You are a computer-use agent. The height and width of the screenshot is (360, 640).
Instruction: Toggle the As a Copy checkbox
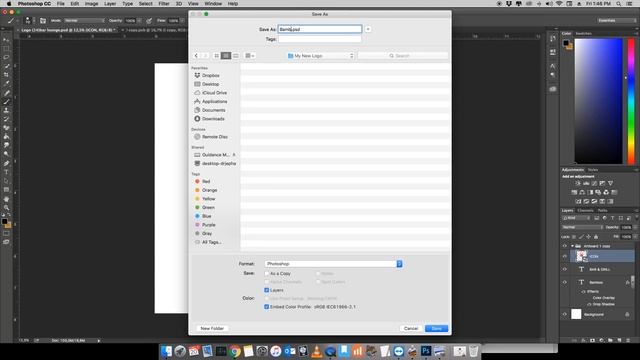point(267,273)
